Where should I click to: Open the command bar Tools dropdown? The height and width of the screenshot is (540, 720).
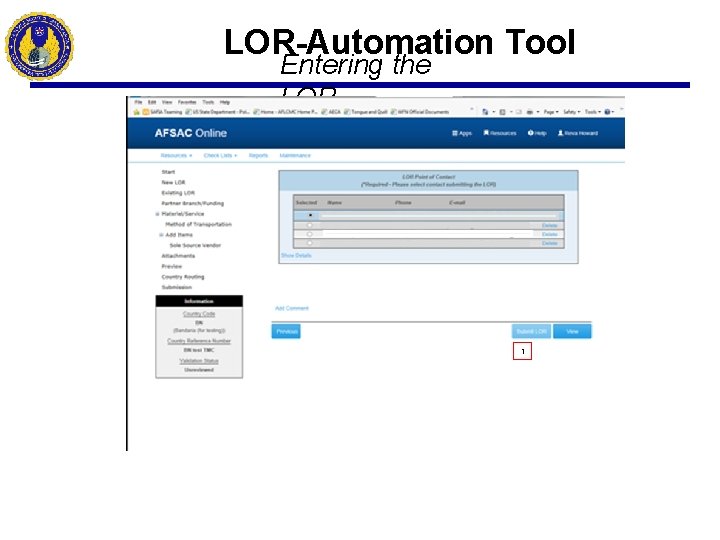tap(593, 112)
